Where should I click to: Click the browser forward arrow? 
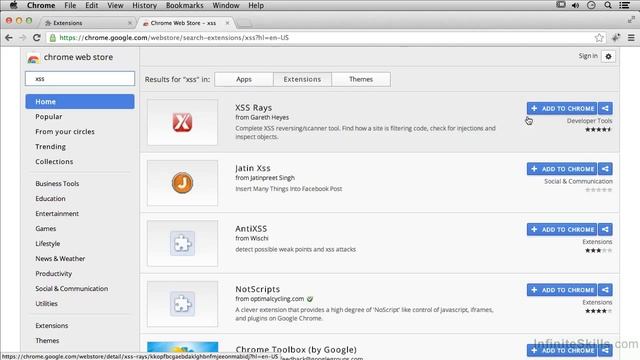point(22,38)
